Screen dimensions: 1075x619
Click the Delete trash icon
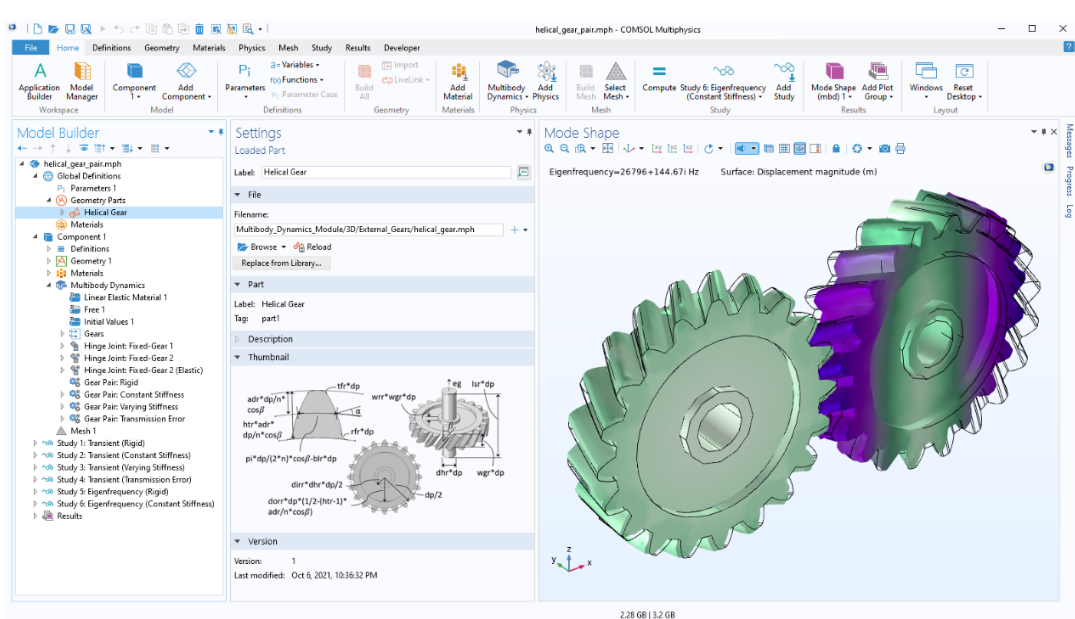pyautogui.click(x=200, y=29)
